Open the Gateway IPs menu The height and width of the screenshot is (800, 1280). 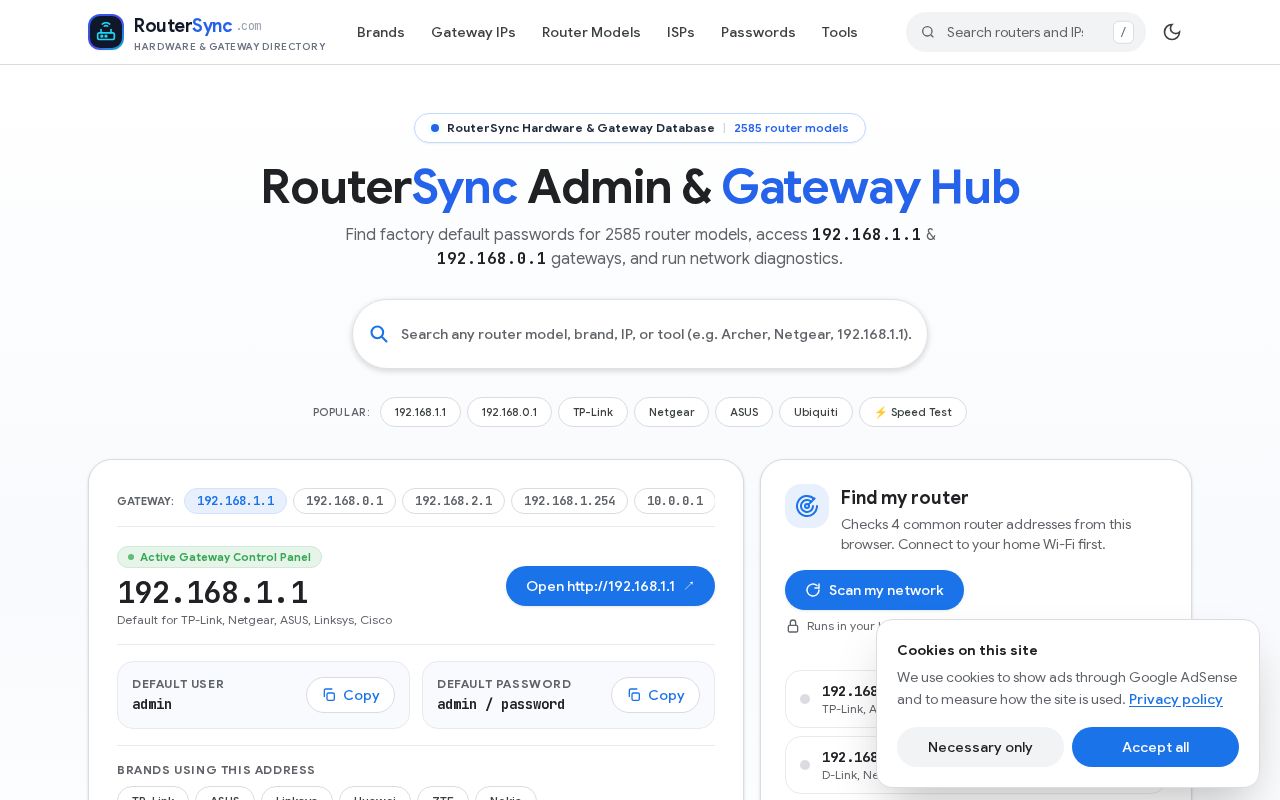(473, 32)
